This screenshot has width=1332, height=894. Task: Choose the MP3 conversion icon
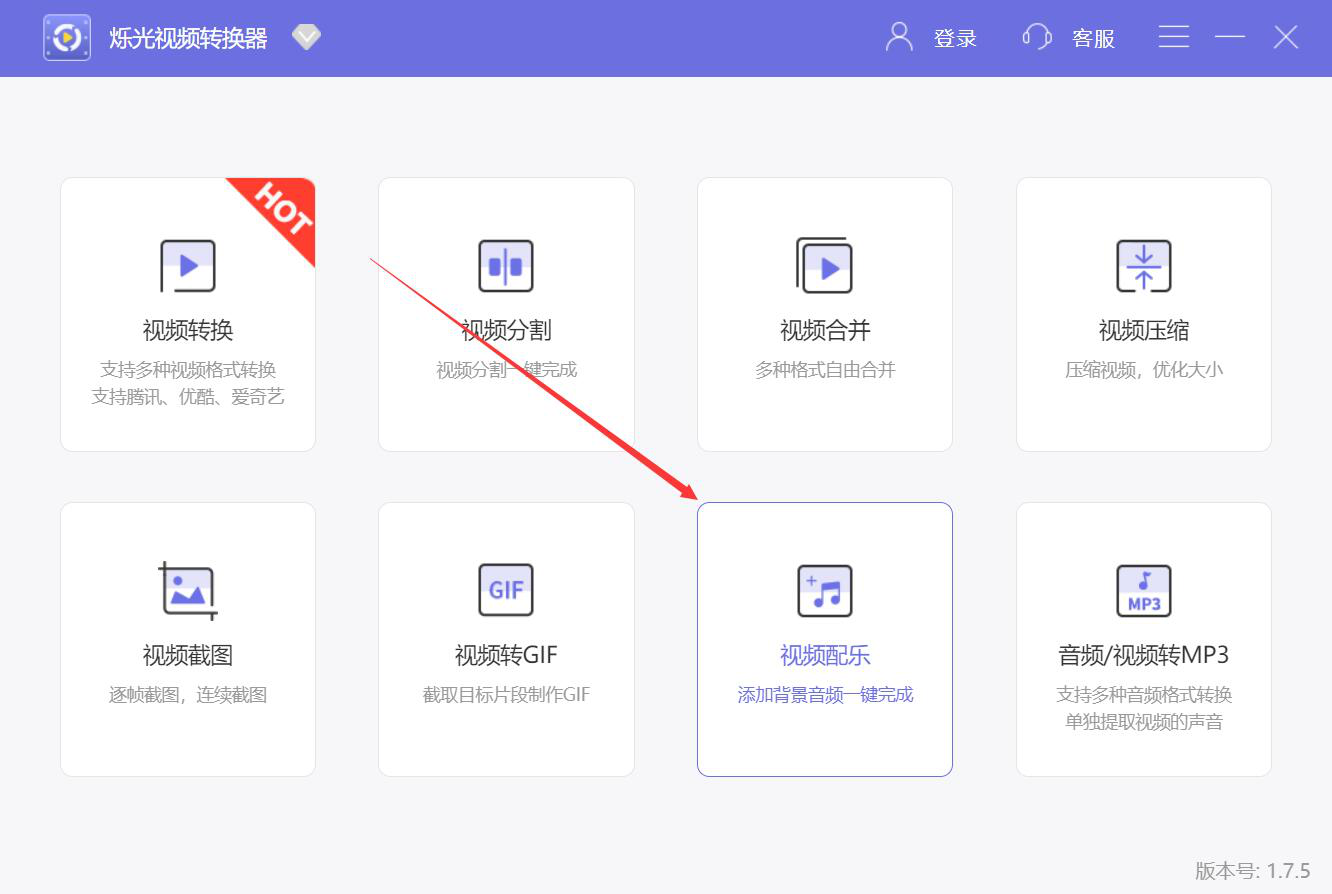[x=1143, y=590]
